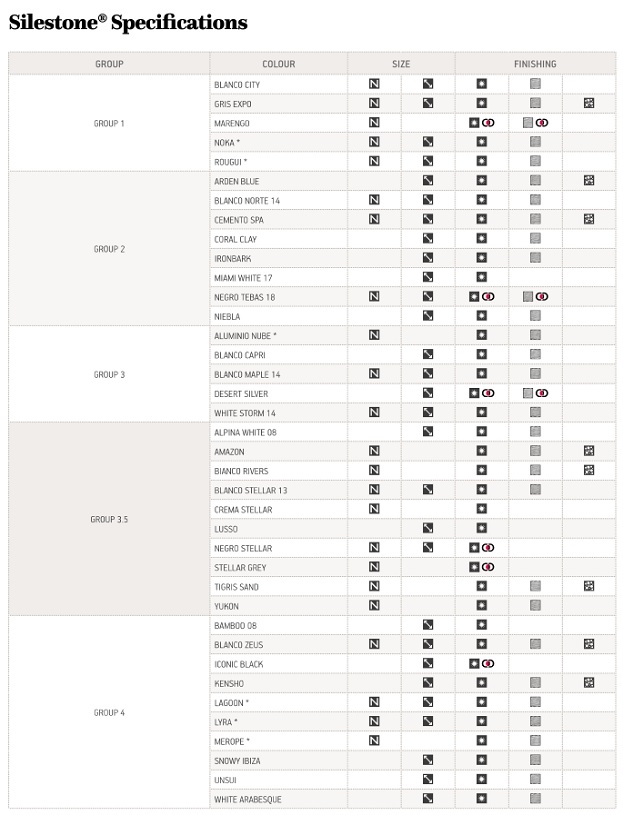Click the N size icon in Blanco City row
Viewport: 623px width, 815px height.
click(374, 85)
